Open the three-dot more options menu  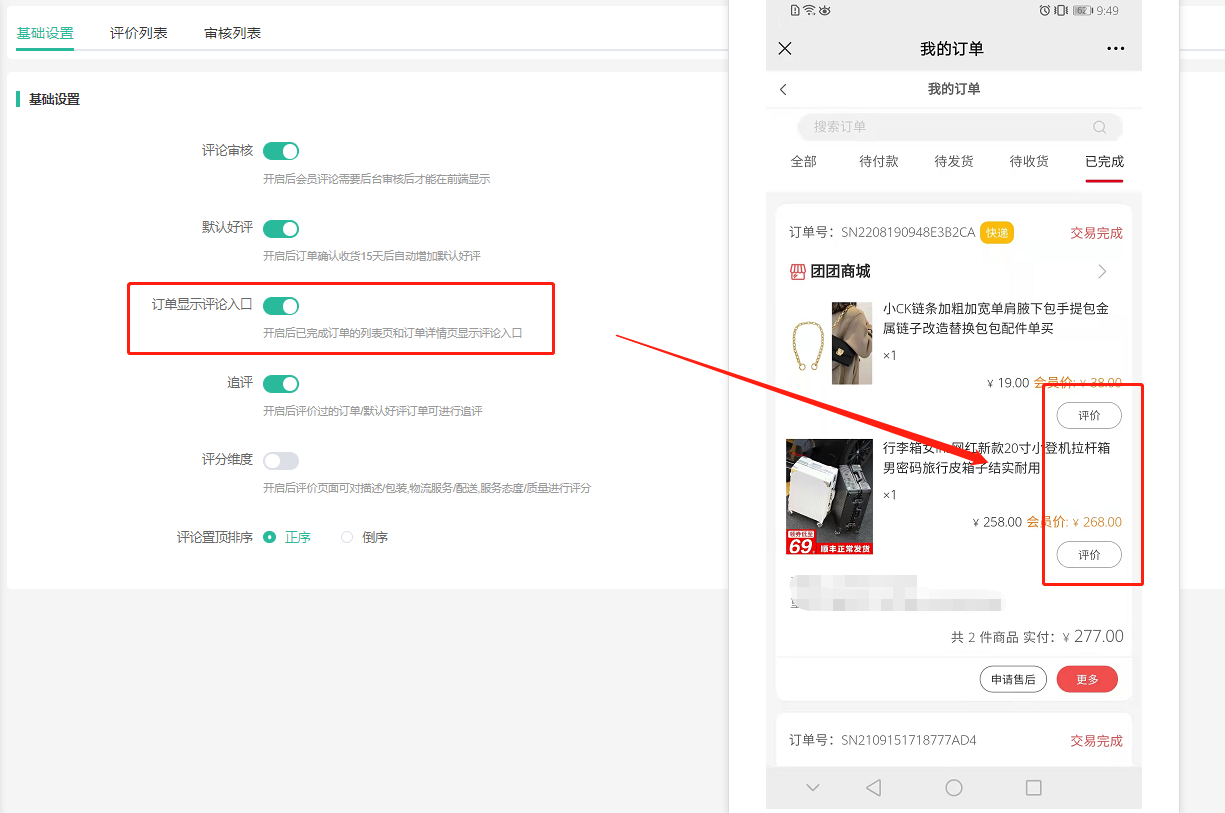click(x=1115, y=49)
